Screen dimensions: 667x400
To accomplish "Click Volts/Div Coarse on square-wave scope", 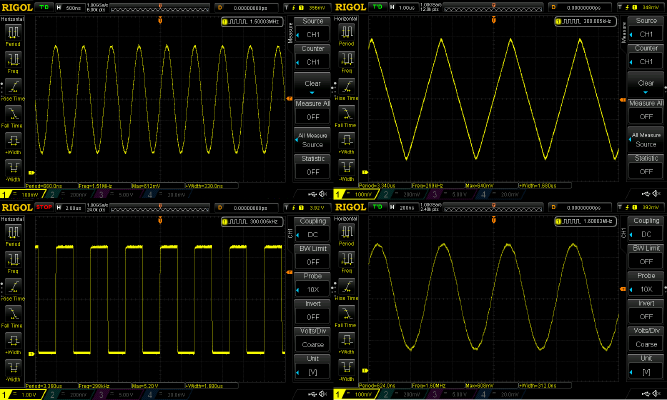I will pyautogui.click(x=313, y=340).
